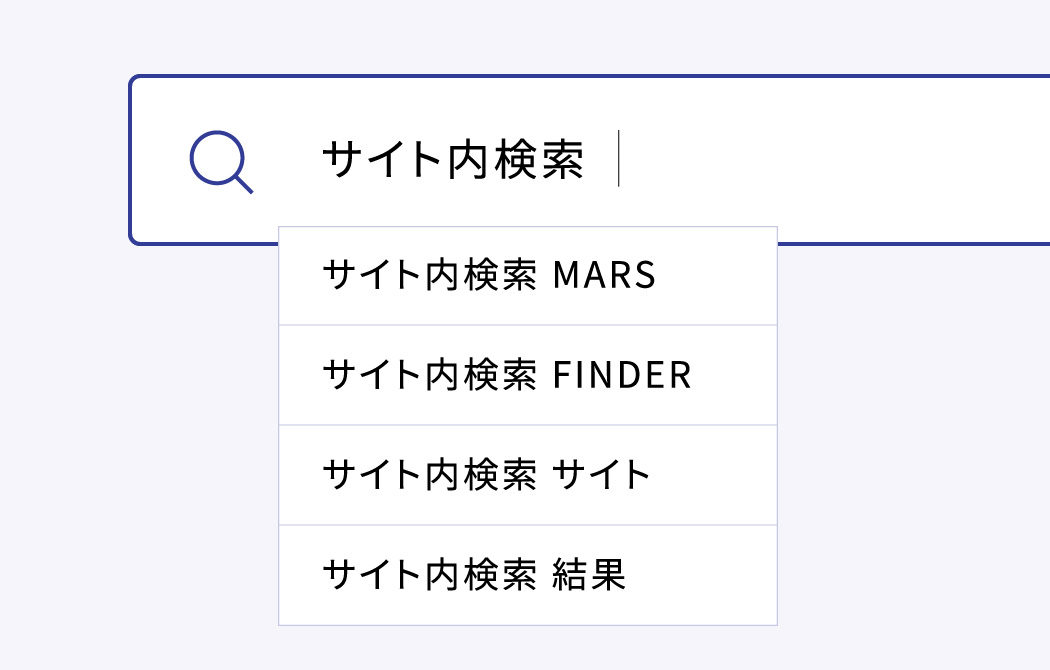Click the word FINDER in suggestions
The width and height of the screenshot is (1050, 670).
coord(622,375)
